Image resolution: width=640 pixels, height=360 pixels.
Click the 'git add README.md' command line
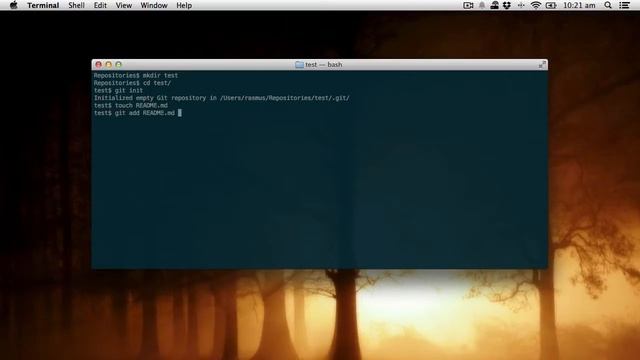pos(134,113)
